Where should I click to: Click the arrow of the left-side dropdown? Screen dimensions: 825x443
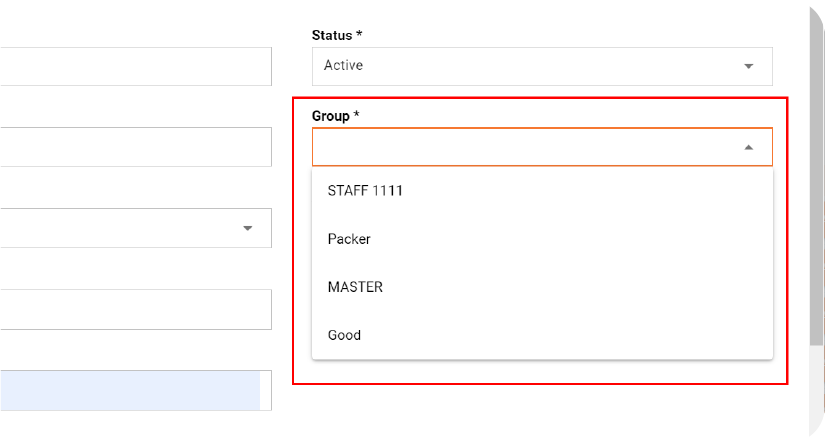click(x=247, y=228)
